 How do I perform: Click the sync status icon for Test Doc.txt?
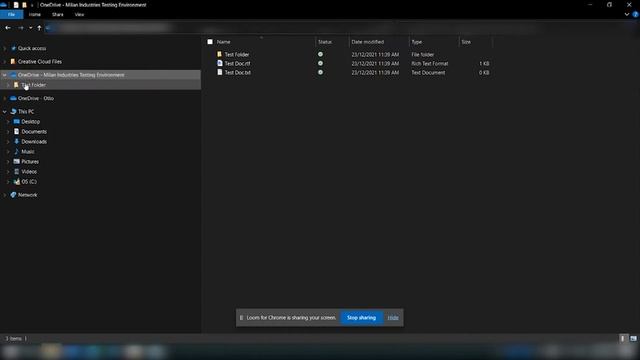[320, 72]
